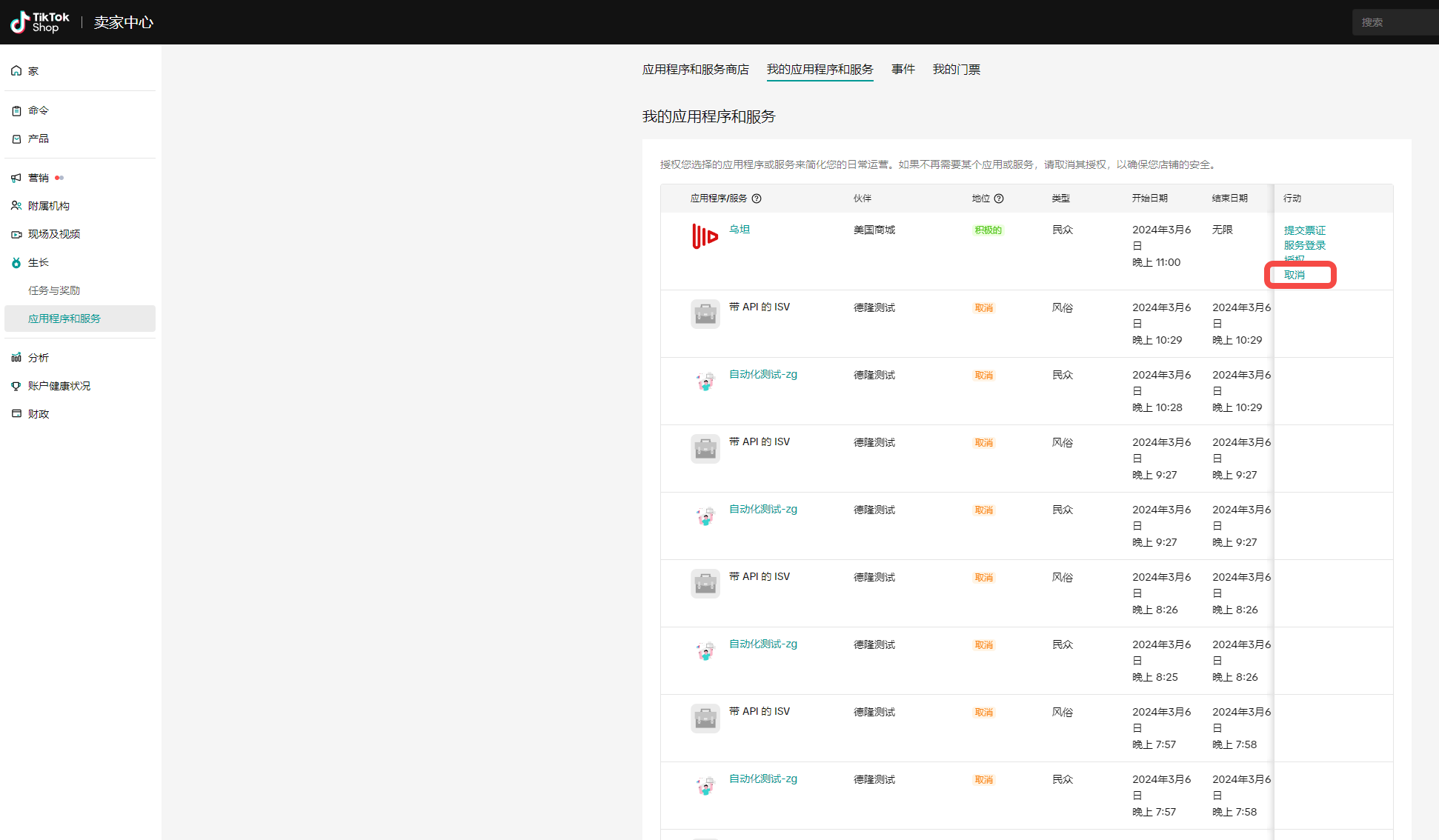Click the 命令 clipboard icon
The image size is (1439, 840).
(16, 110)
